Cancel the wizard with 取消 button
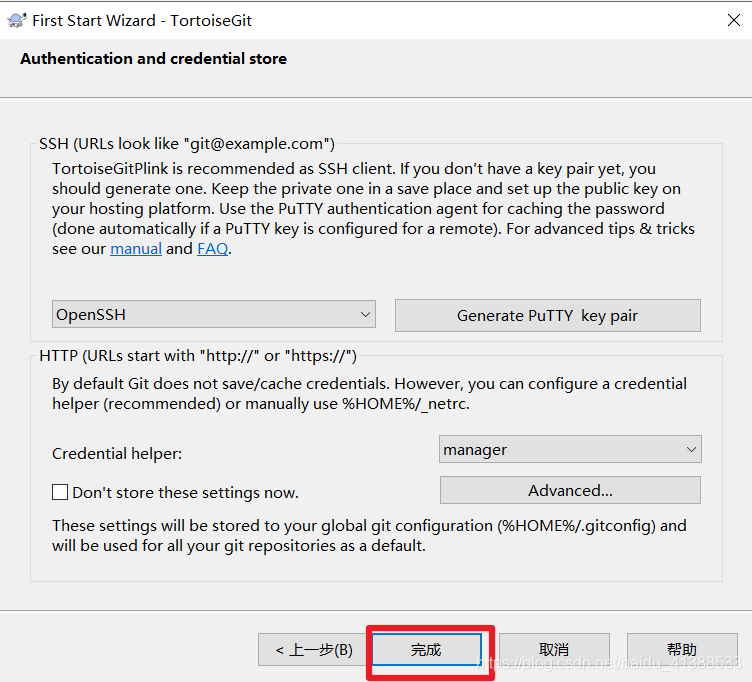The height and width of the screenshot is (682, 752). pos(554,650)
